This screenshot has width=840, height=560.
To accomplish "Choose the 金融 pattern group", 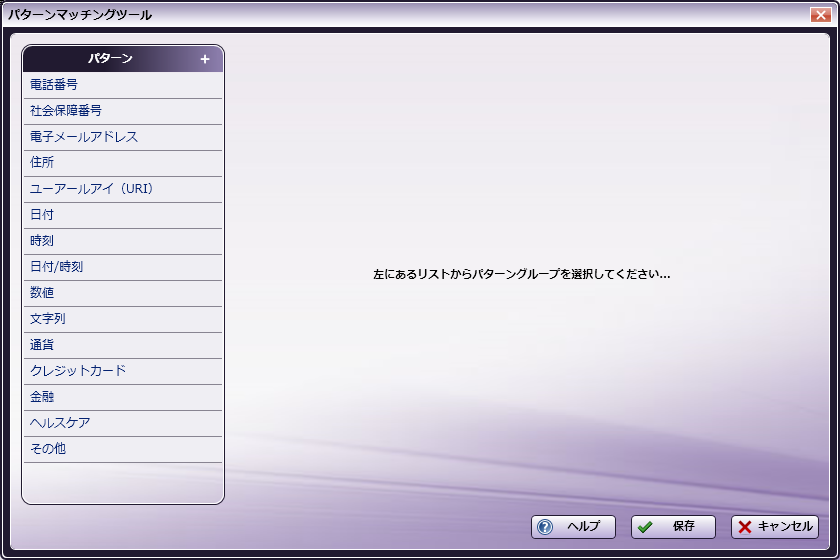I will [123, 397].
